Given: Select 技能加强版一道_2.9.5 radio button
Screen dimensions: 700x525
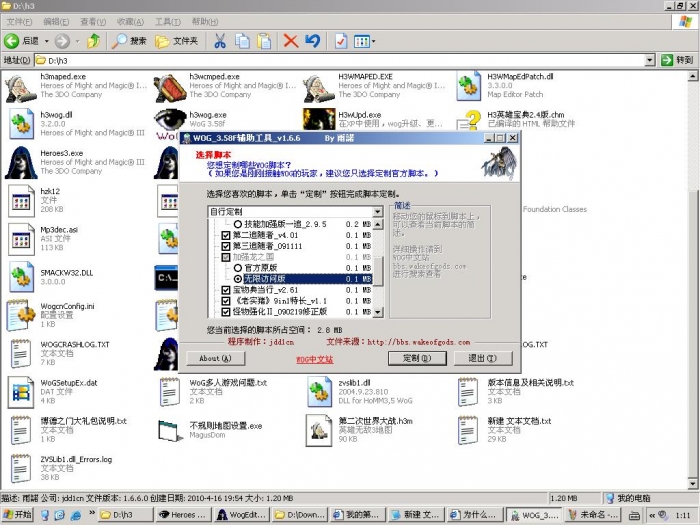Looking at the screenshot, I should 238,224.
